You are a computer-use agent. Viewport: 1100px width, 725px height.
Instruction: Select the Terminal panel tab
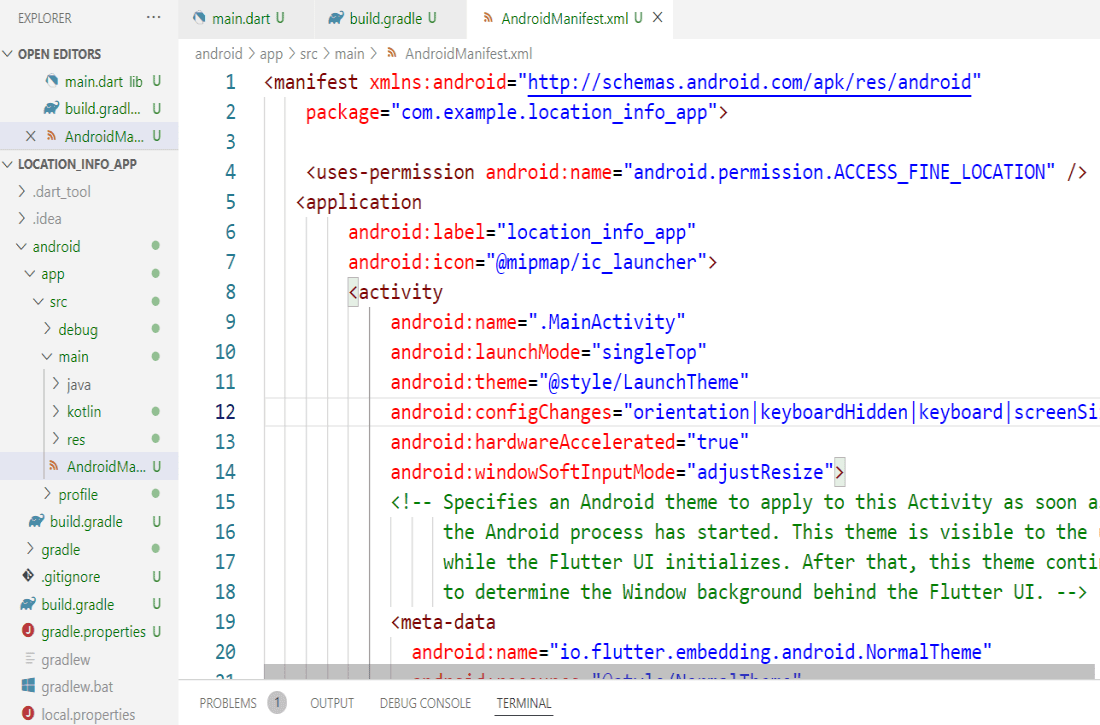click(524, 703)
